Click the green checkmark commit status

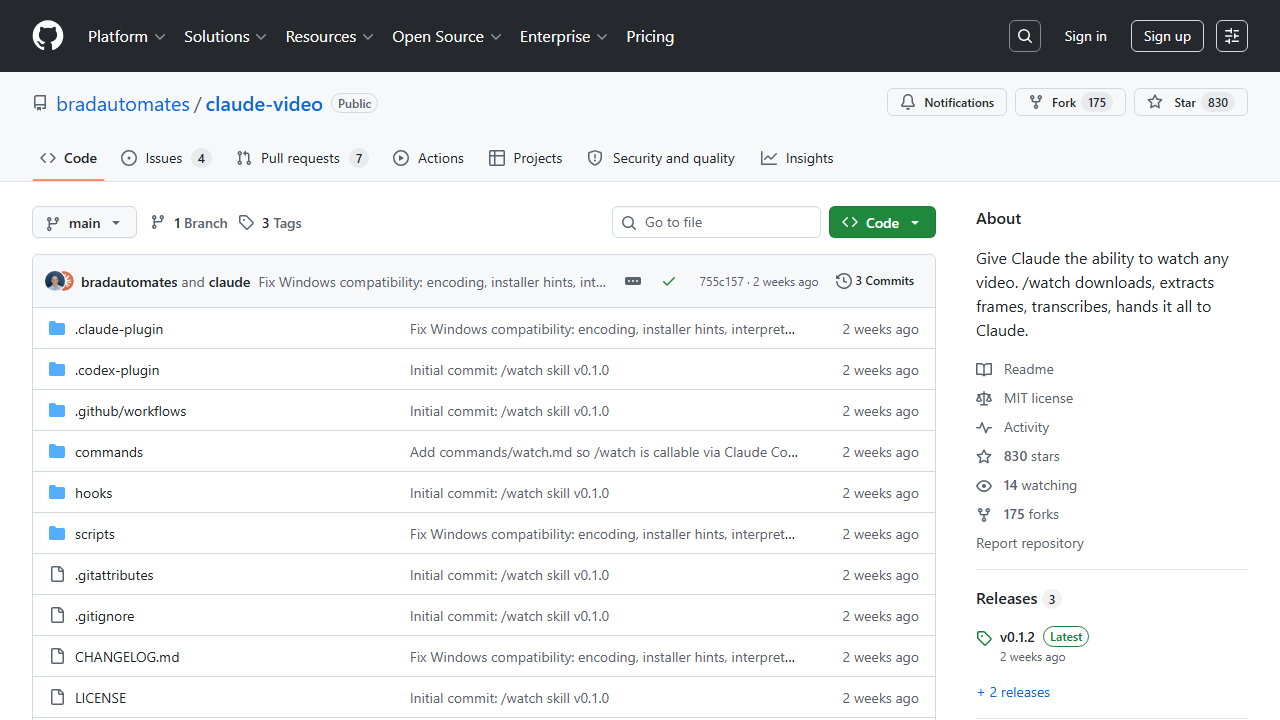[x=669, y=282]
